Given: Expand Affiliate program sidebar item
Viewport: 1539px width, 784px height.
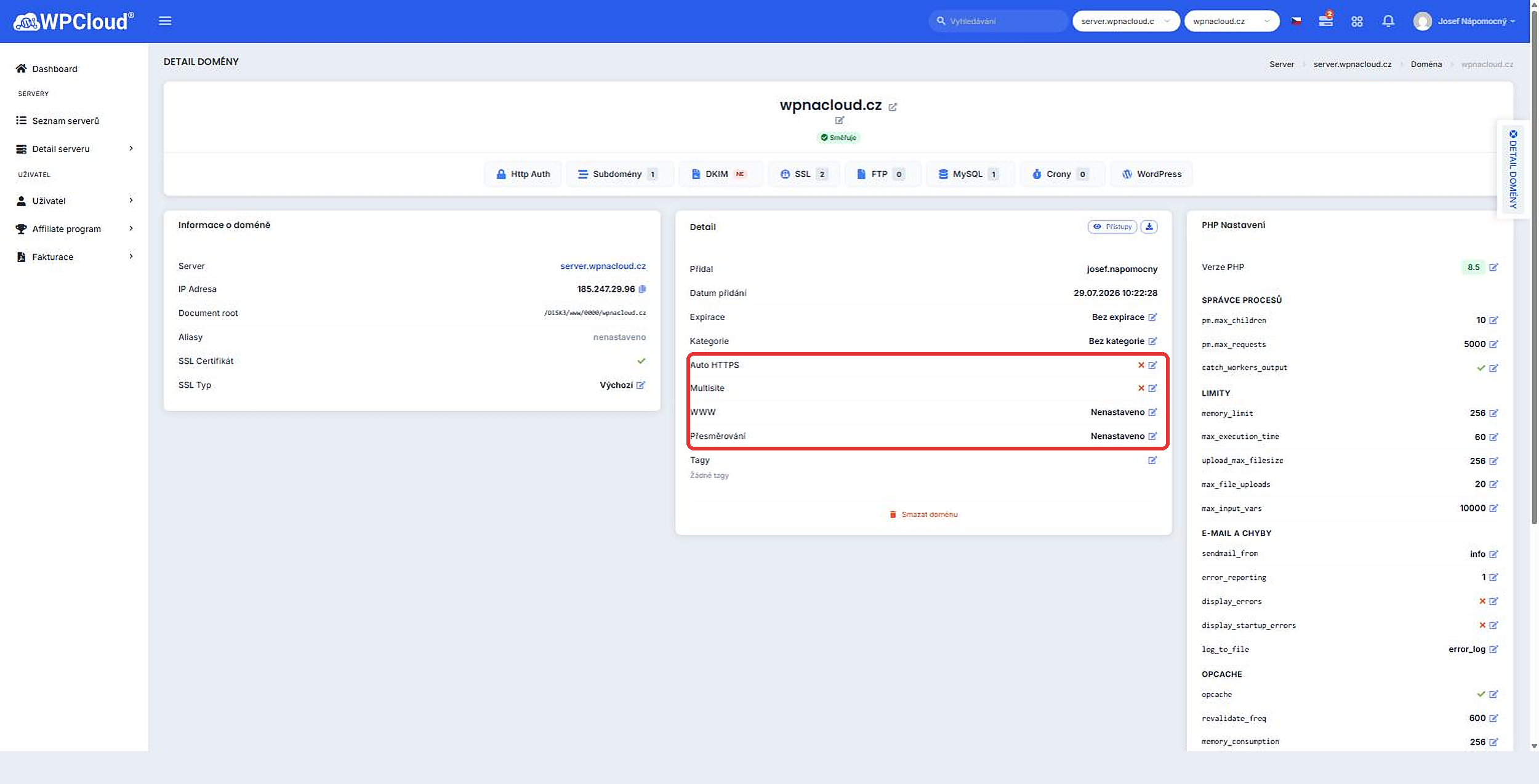Looking at the screenshot, I should pyautogui.click(x=74, y=229).
